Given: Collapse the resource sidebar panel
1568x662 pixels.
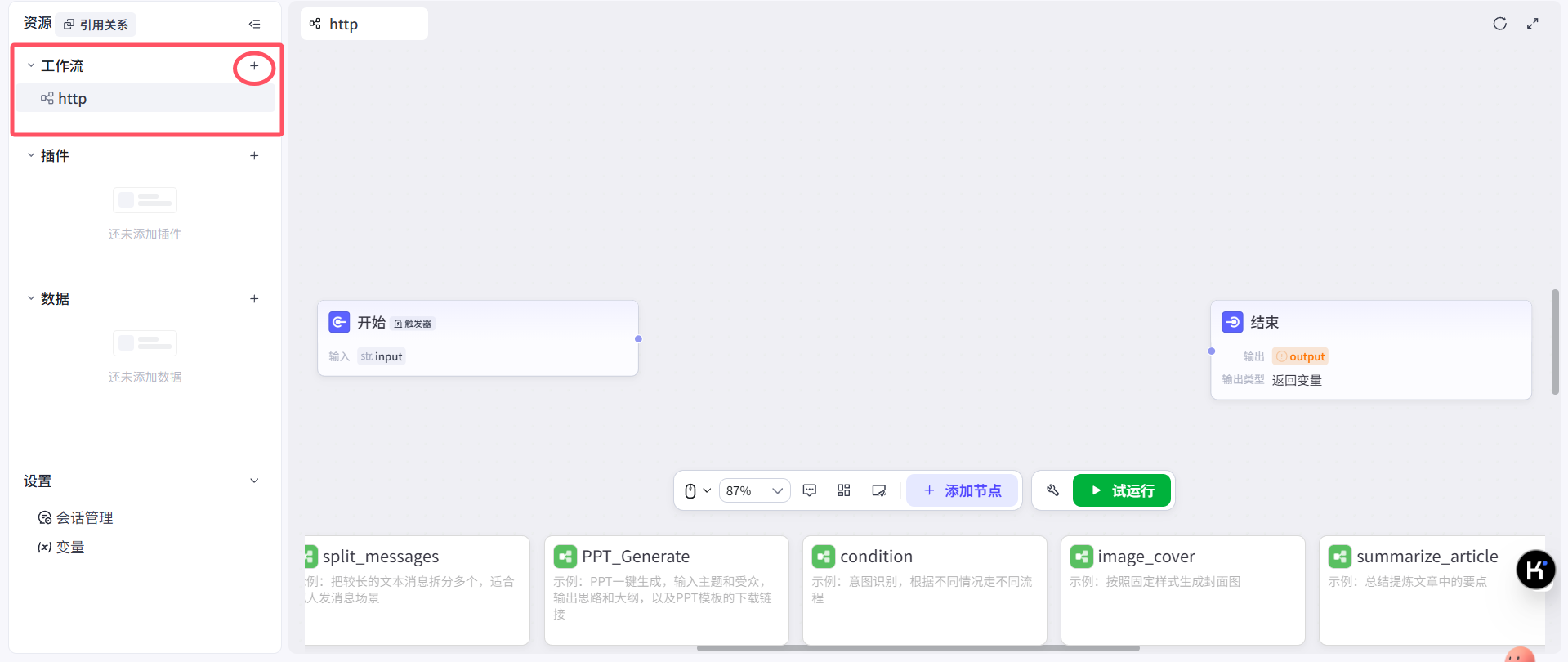Looking at the screenshot, I should 254,25.
